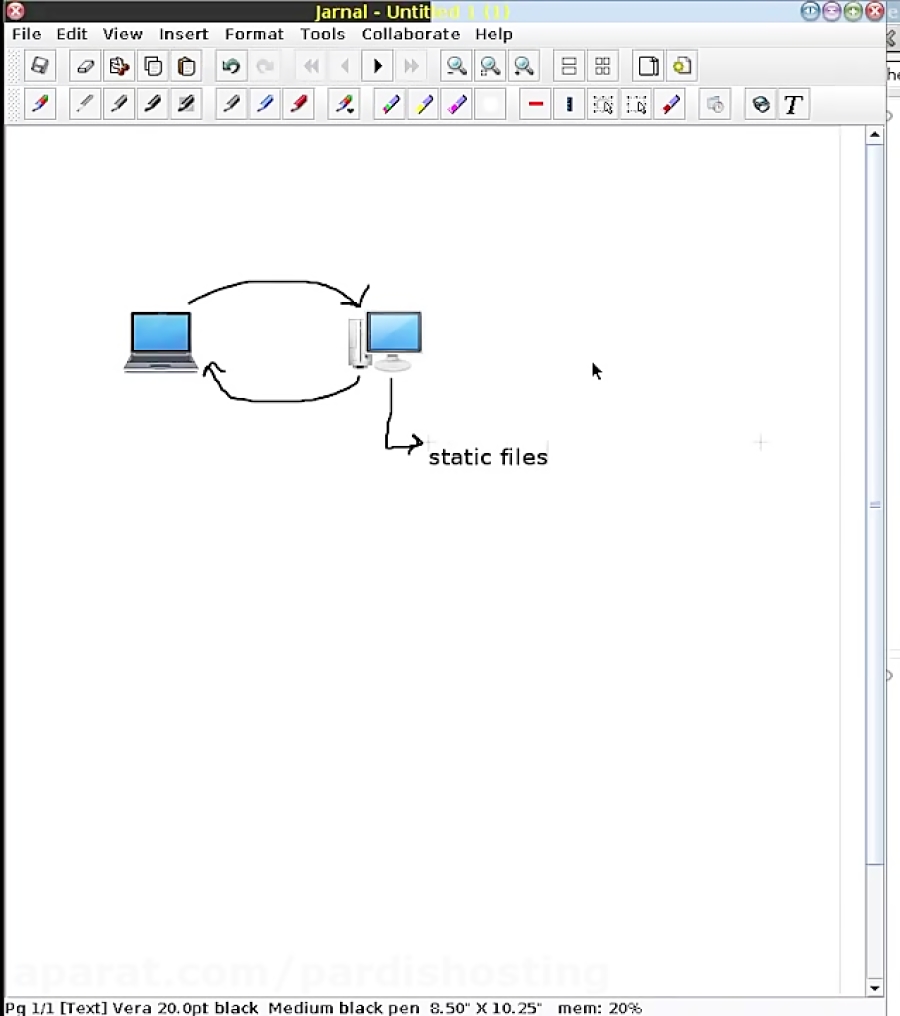900x1016 pixels.
Task: Expand the right-side panel chevron
Action: click(x=888, y=675)
